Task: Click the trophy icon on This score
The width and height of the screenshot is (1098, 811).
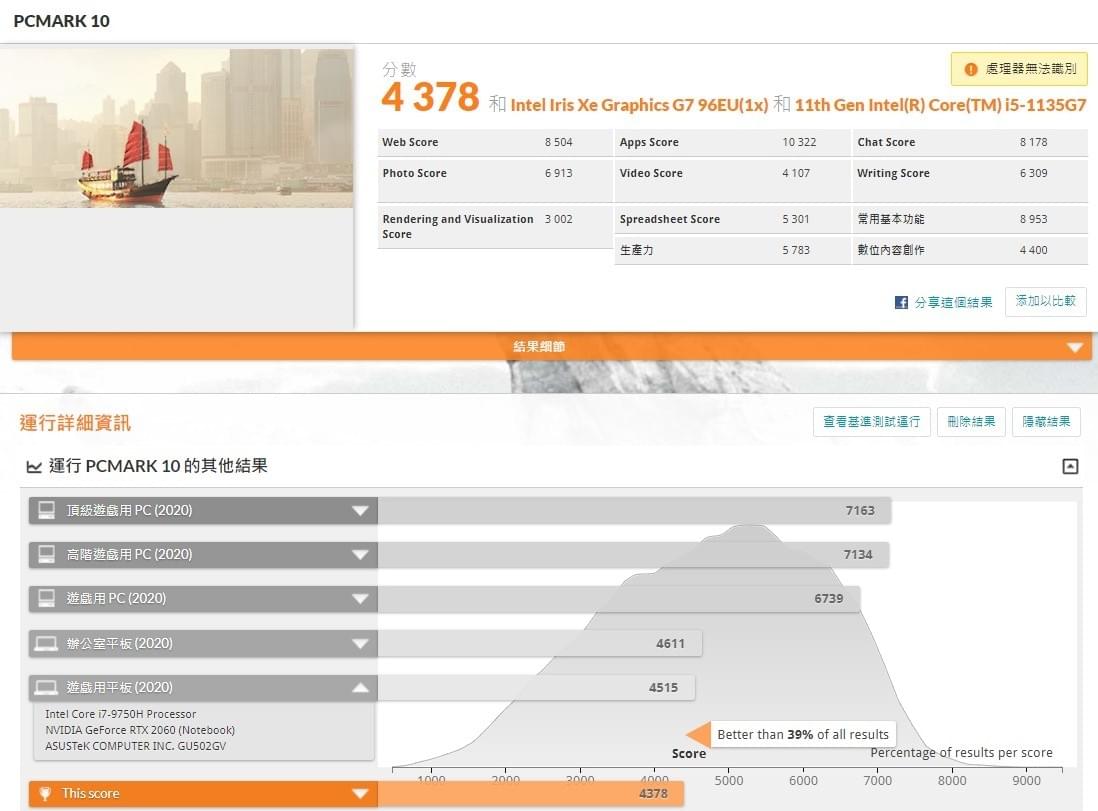Action: click(x=45, y=793)
